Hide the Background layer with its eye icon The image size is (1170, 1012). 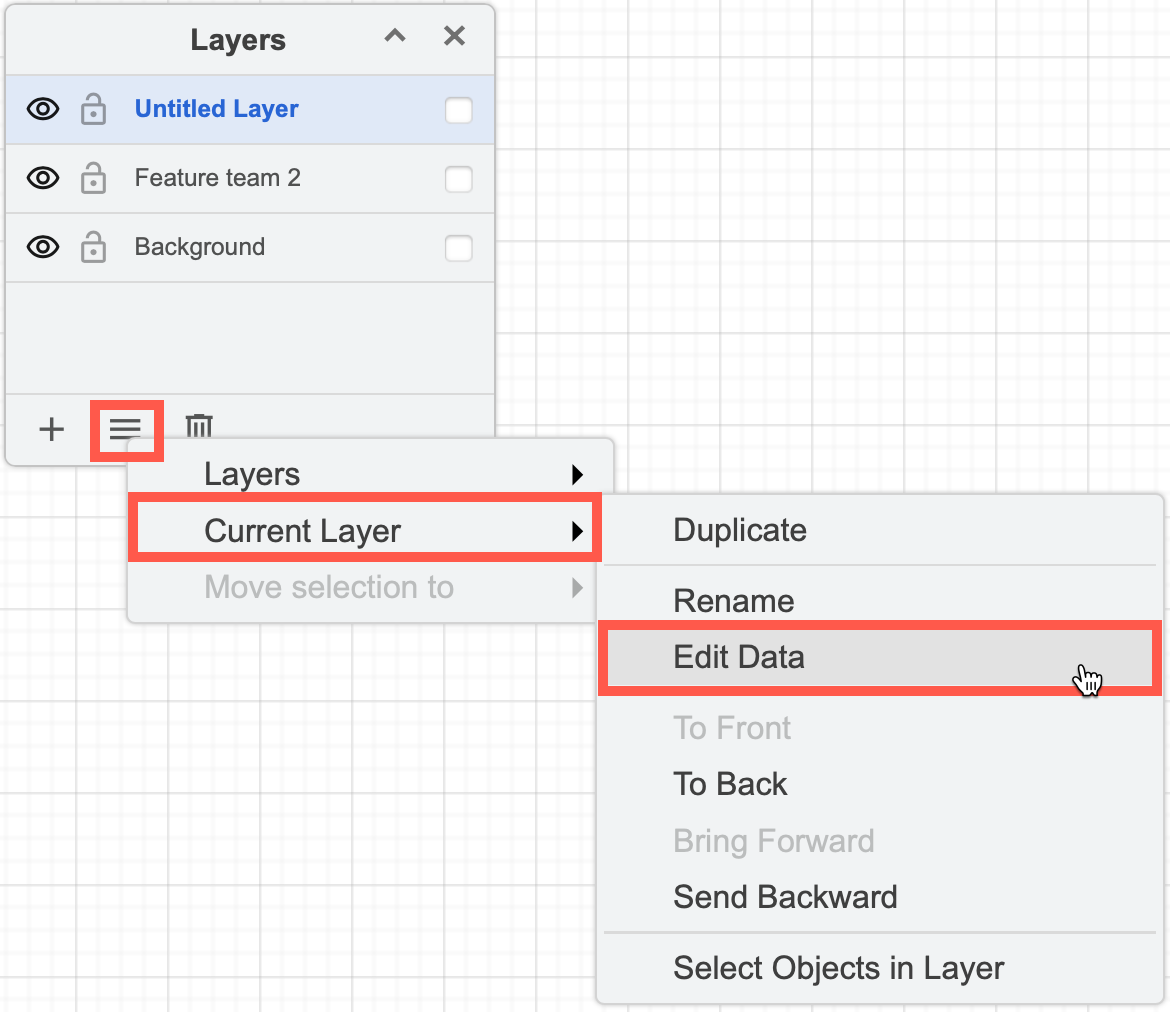pyautogui.click(x=42, y=247)
